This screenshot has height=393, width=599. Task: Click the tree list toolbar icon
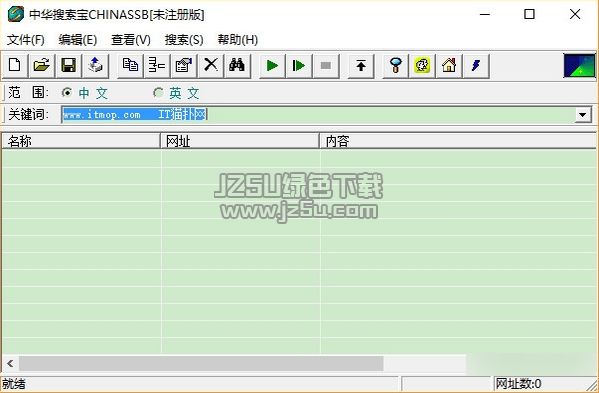tap(157, 66)
